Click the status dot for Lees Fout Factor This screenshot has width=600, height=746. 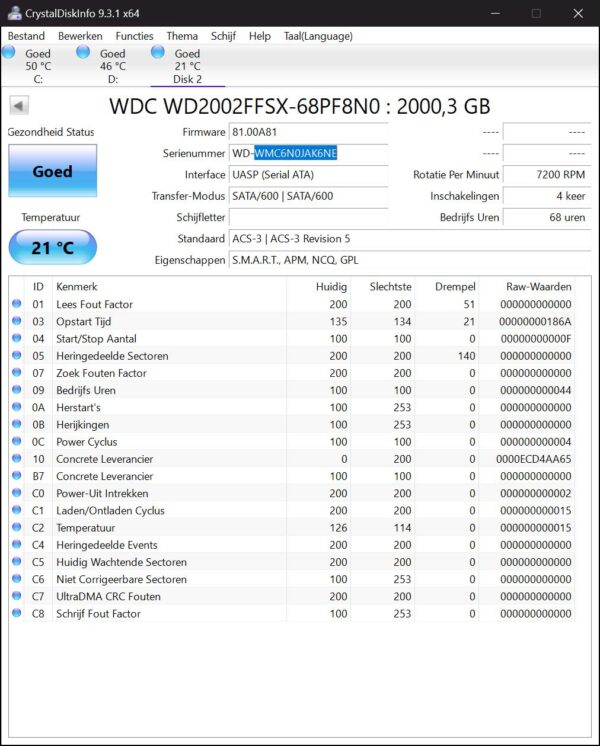tap(17, 304)
